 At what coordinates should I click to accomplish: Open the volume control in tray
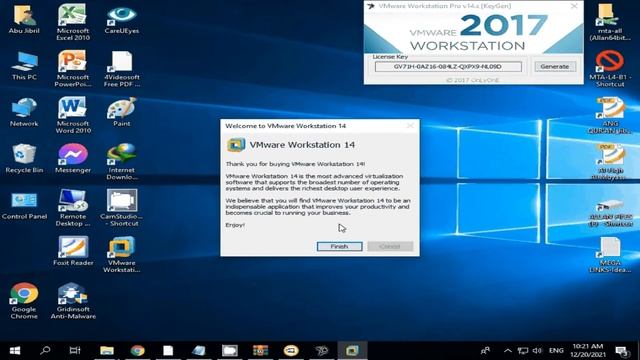(538, 351)
